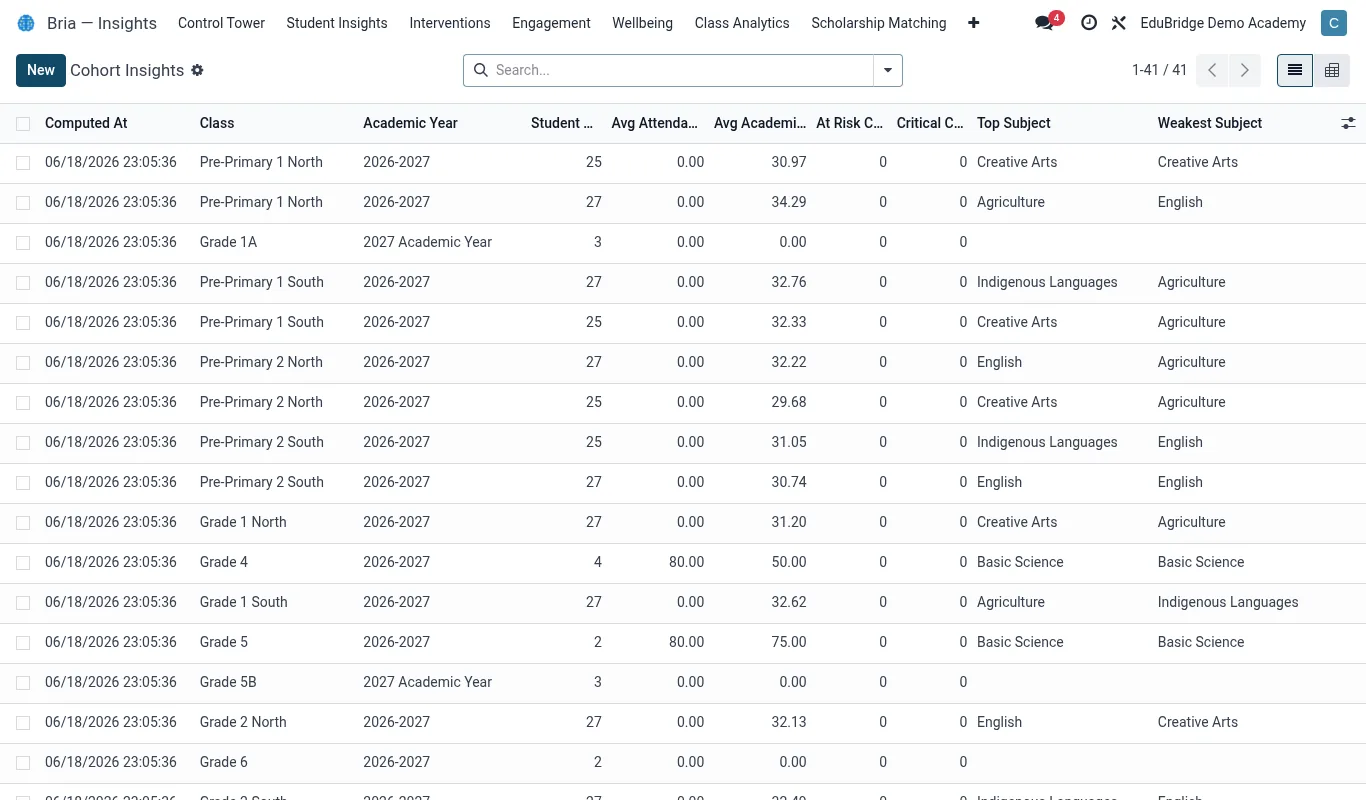The width and height of the screenshot is (1366, 800).
Task: Open the messages conversation icon
Action: click(1045, 23)
